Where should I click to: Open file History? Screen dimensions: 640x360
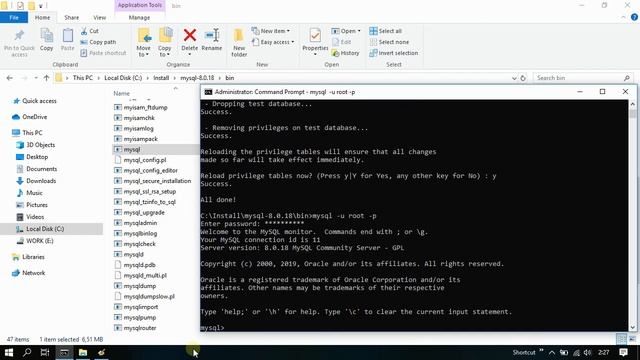(x=346, y=53)
